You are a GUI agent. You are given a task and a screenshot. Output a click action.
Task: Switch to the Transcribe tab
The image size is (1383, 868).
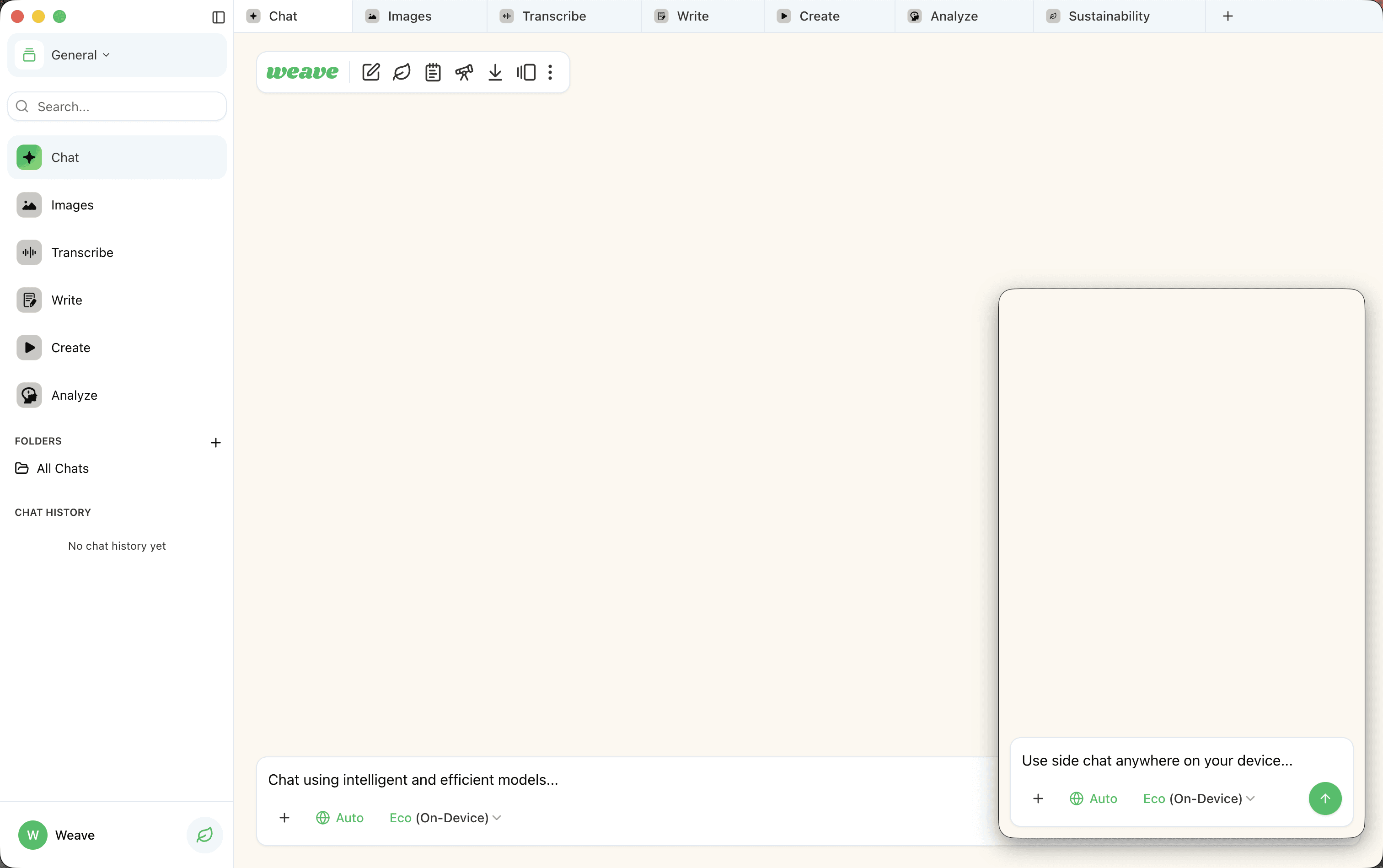tap(553, 16)
